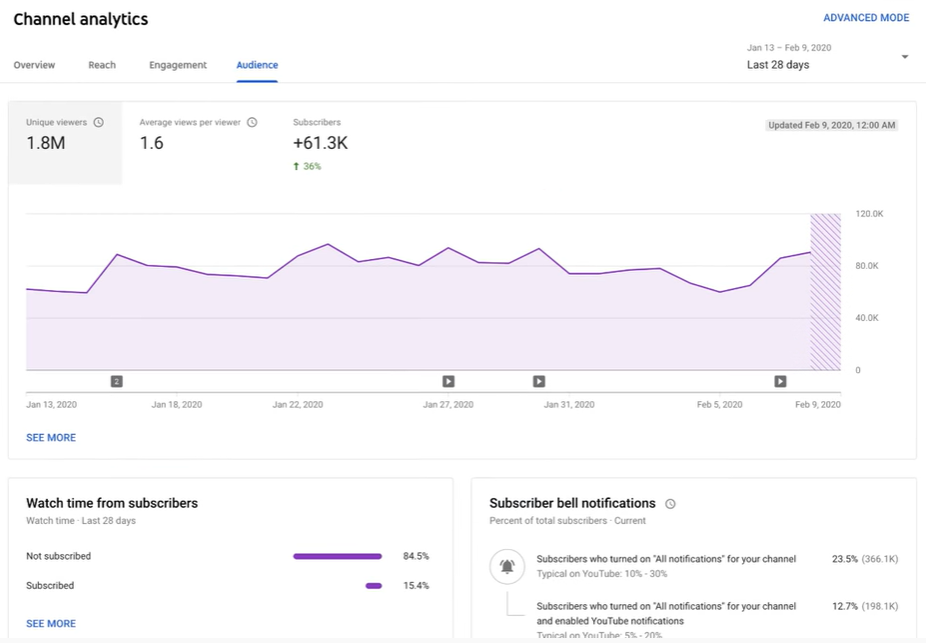Click the video play marker near Feb 9

[780, 381]
